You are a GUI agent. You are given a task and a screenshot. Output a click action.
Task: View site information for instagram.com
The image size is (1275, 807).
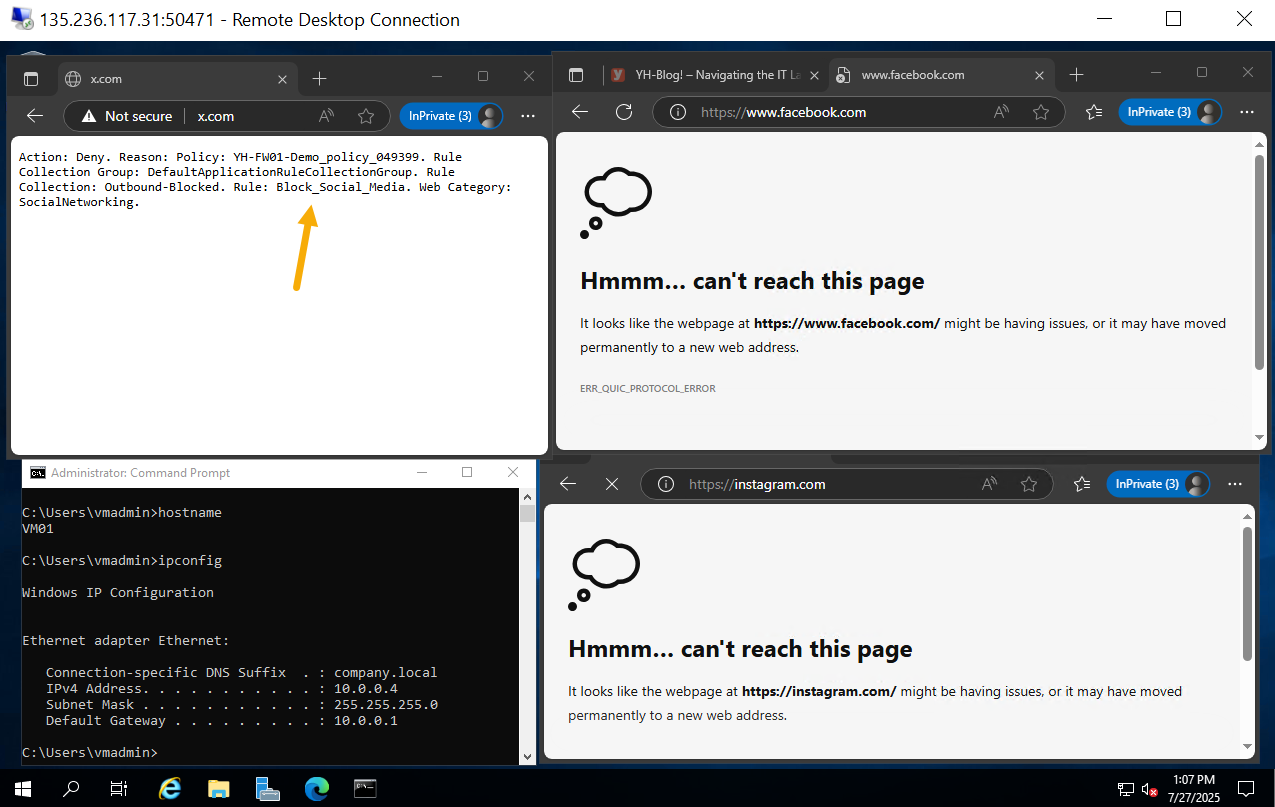(666, 484)
